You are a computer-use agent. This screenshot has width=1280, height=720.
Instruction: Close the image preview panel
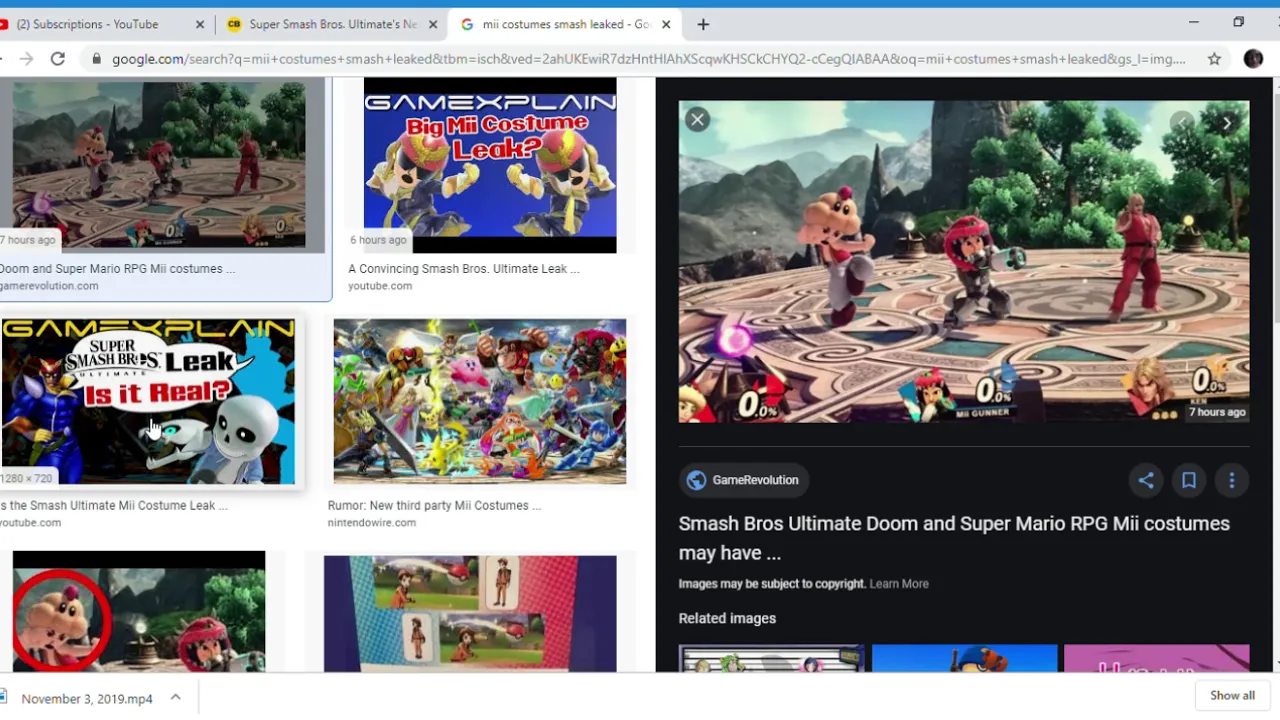point(697,120)
